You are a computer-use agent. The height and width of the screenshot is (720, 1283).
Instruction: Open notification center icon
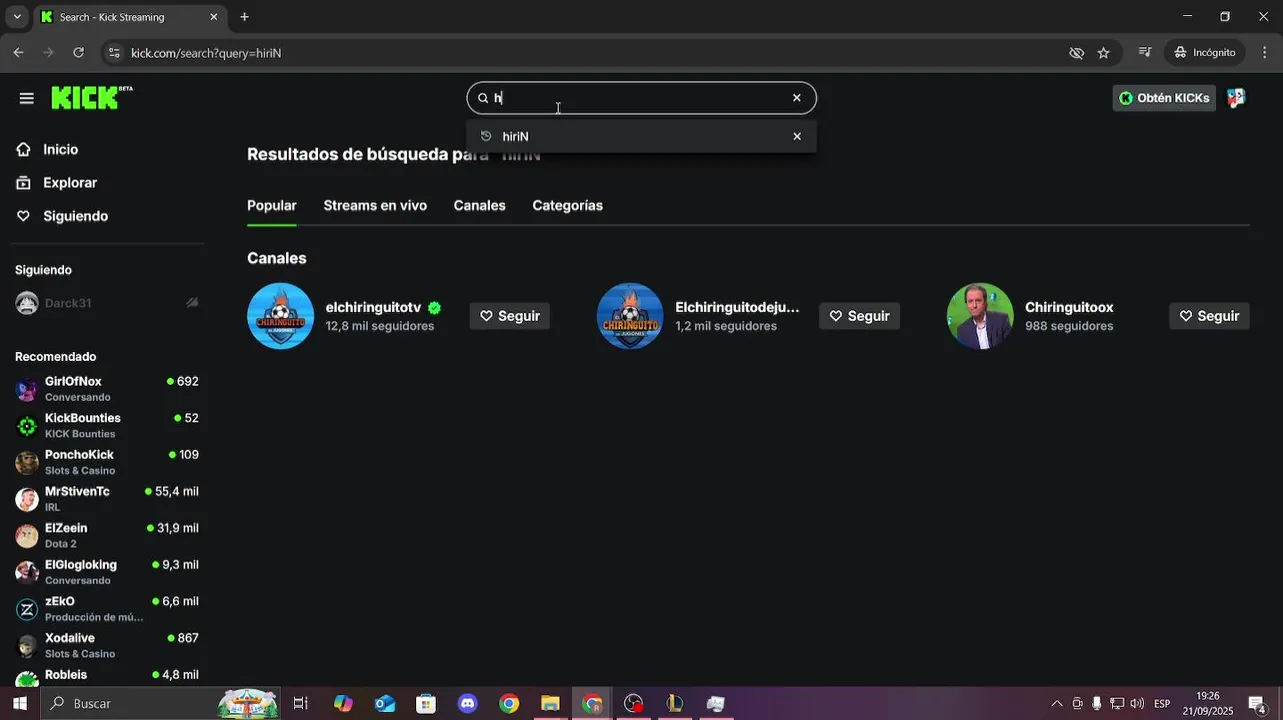pos(1258,704)
